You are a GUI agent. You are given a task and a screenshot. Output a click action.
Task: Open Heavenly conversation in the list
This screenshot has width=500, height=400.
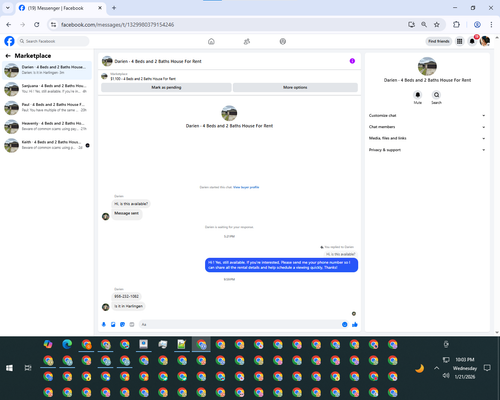coord(47,126)
